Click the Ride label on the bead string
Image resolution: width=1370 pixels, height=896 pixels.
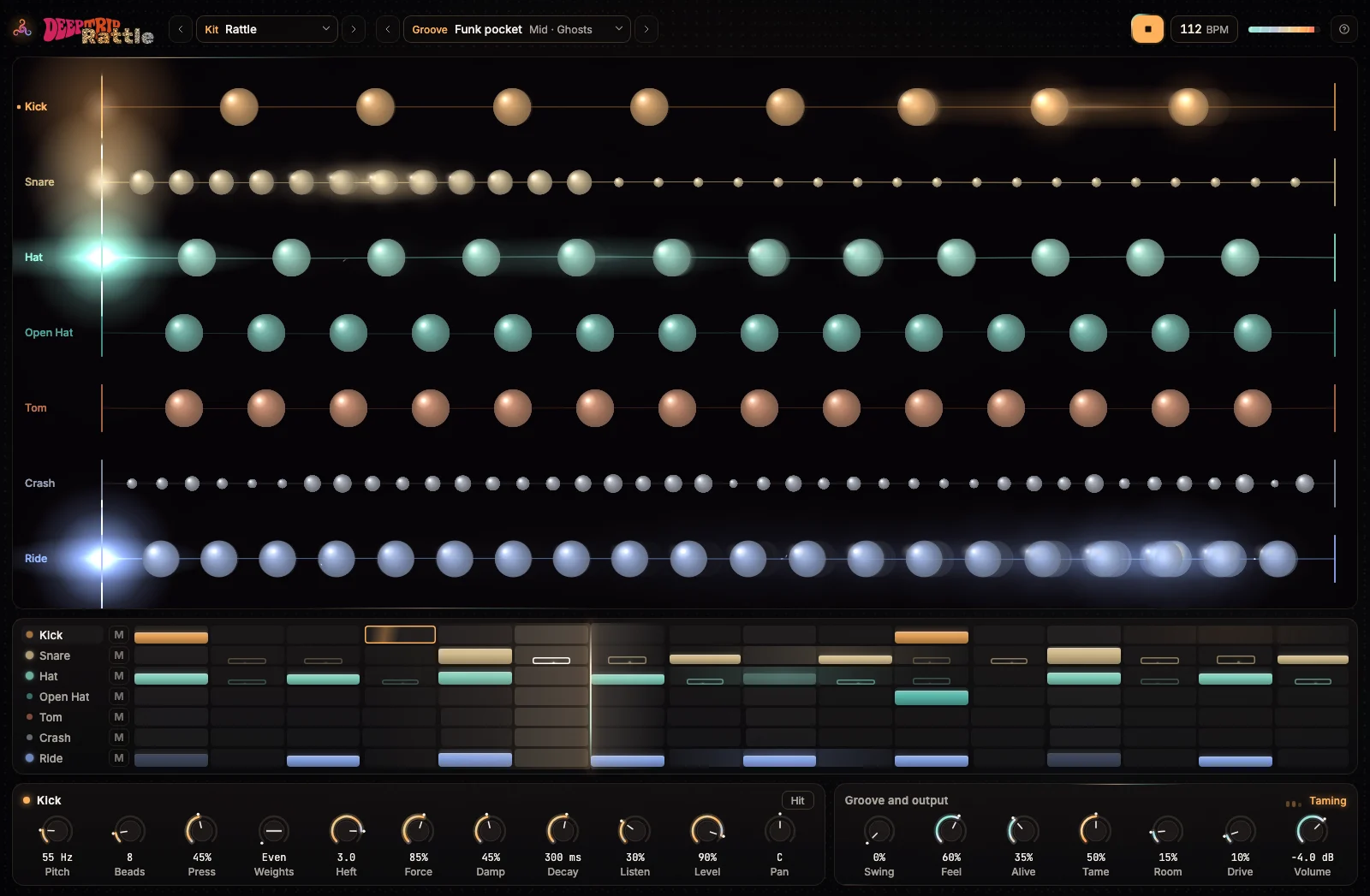[35, 559]
